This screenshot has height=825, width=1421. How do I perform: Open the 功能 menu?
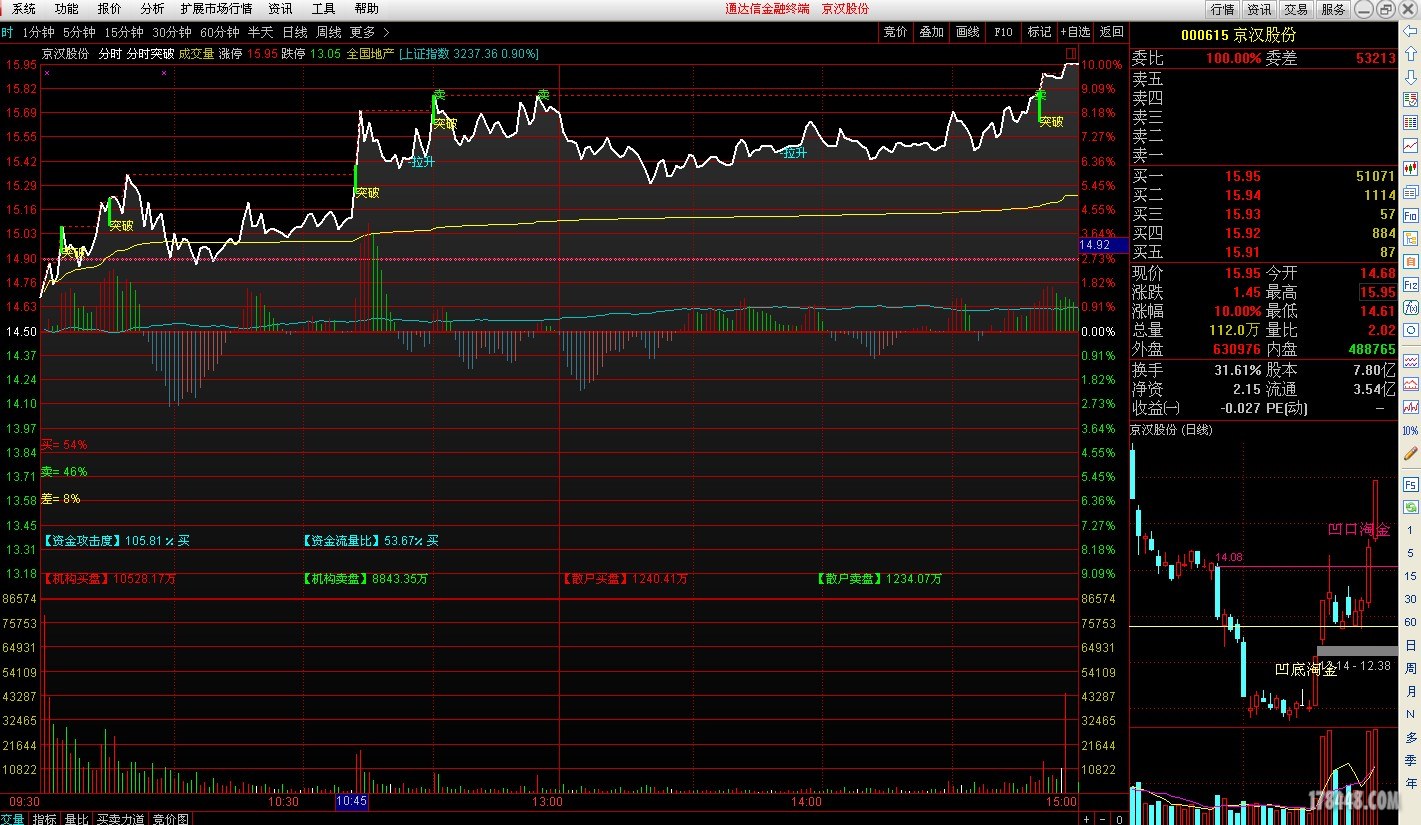pyautogui.click(x=66, y=9)
